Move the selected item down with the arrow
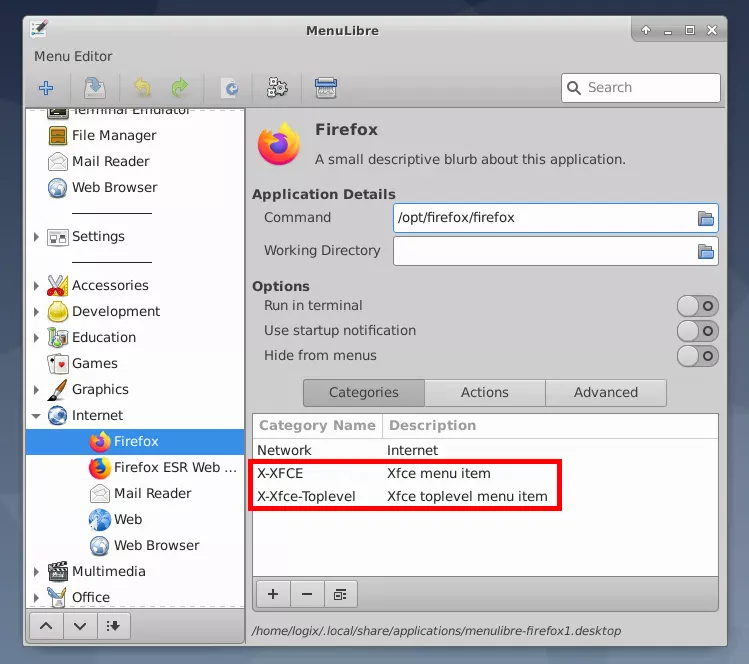The width and height of the screenshot is (749, 664). 80,626
